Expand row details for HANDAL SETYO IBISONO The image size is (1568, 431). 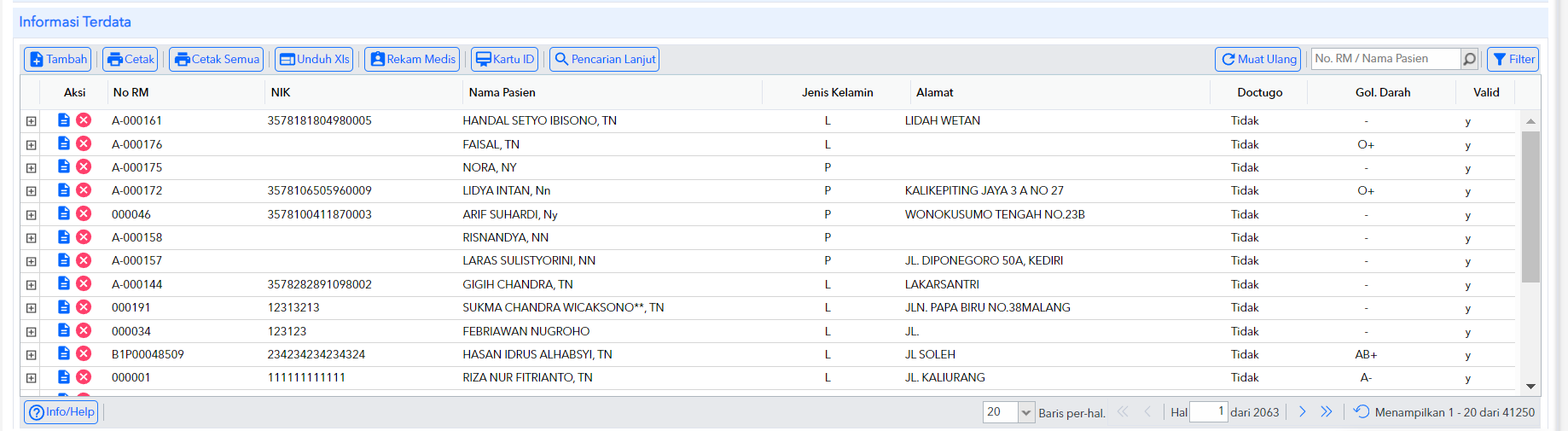click(x=32, y=121)
